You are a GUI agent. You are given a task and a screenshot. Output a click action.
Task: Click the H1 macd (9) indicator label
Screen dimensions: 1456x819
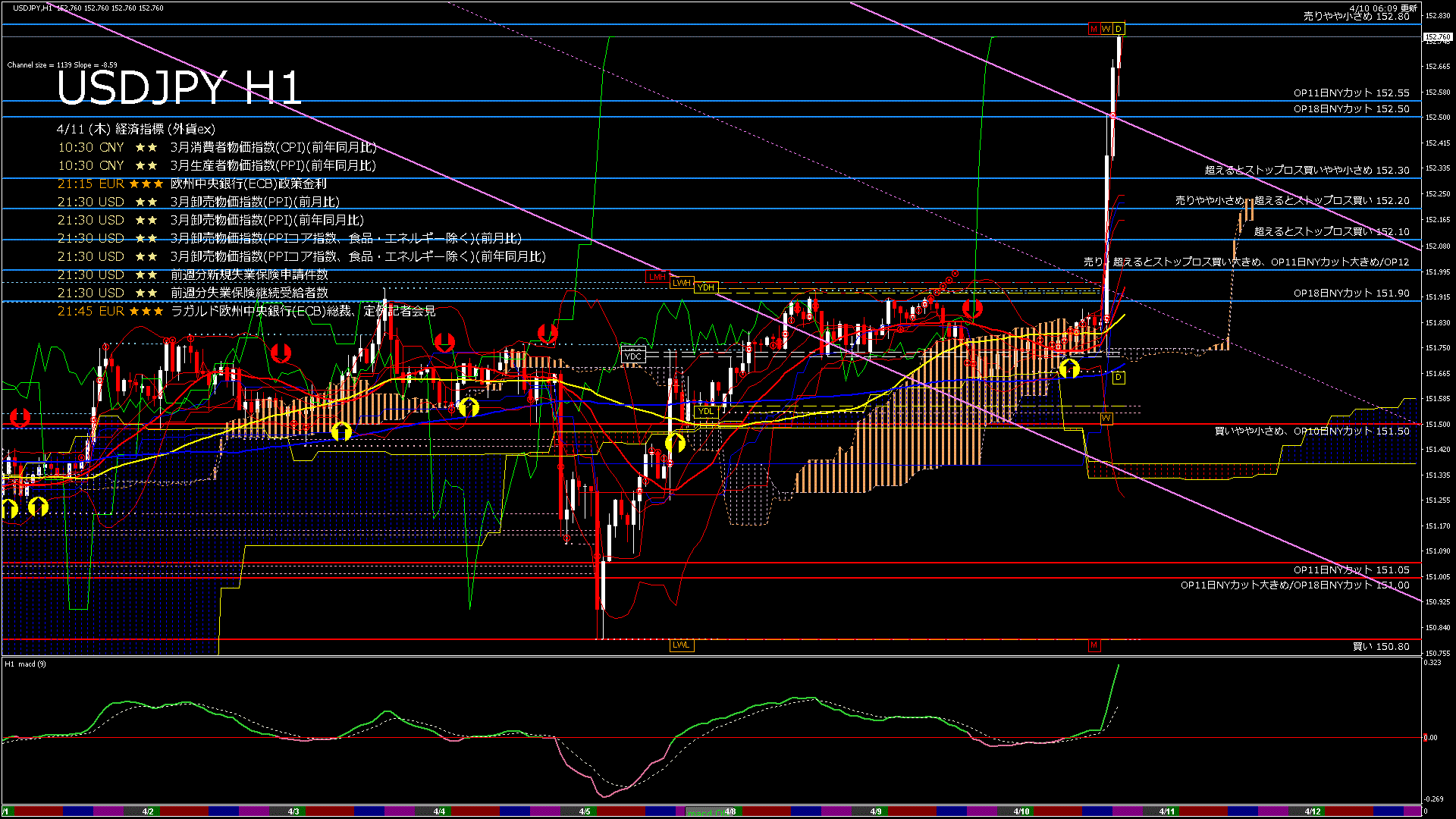26,664
